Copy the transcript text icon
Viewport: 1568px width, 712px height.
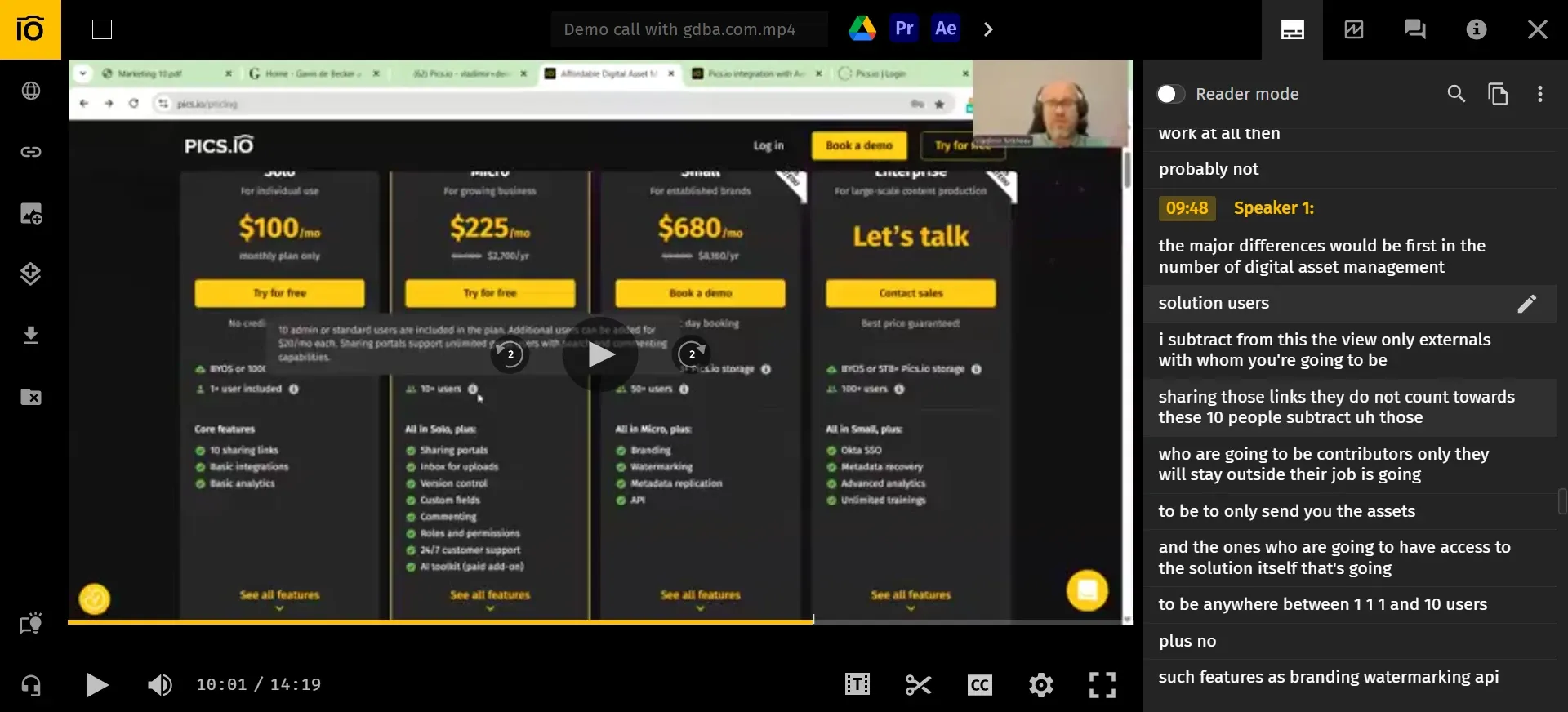coord(1498,94)
